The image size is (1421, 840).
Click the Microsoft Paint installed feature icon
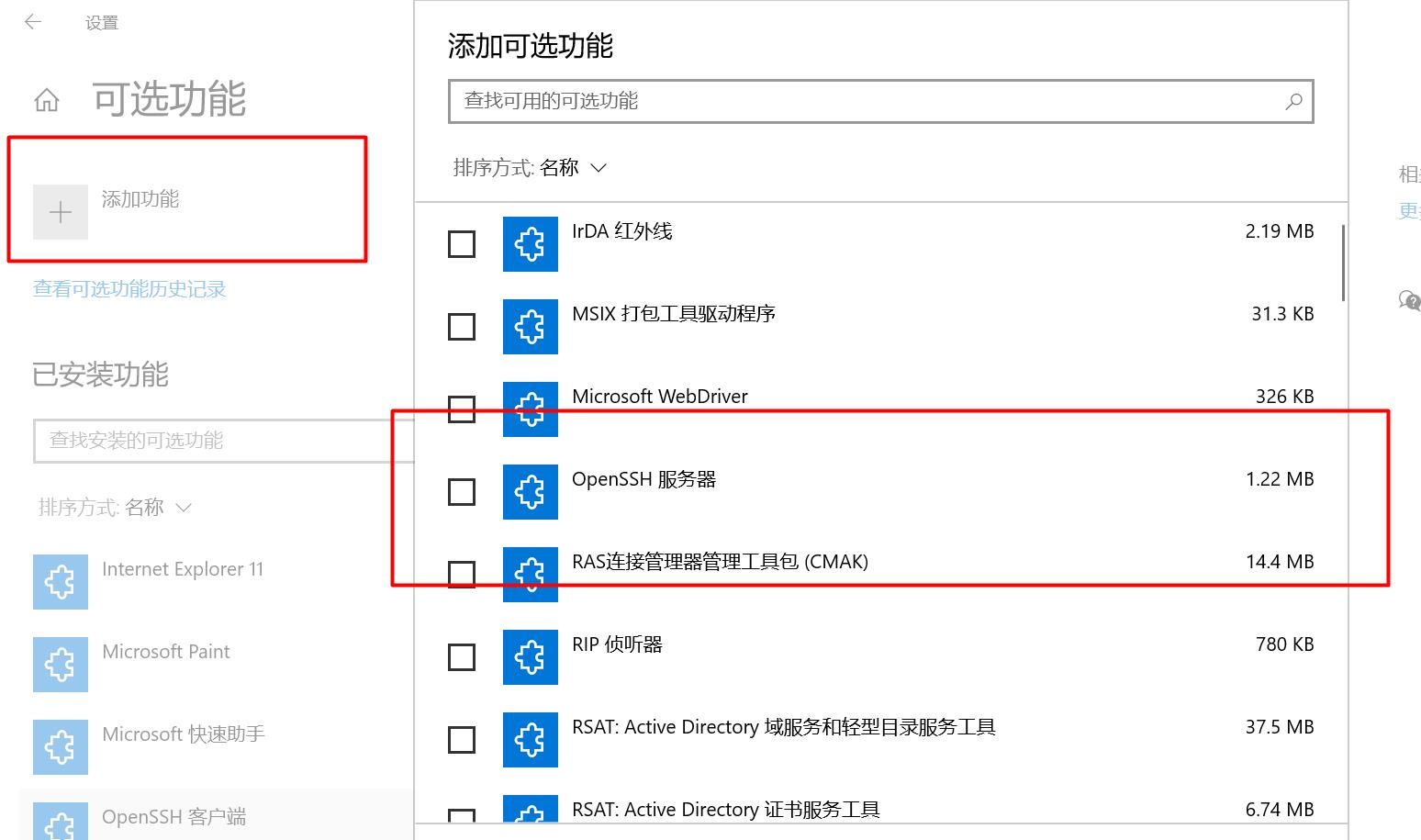[61, 665]
